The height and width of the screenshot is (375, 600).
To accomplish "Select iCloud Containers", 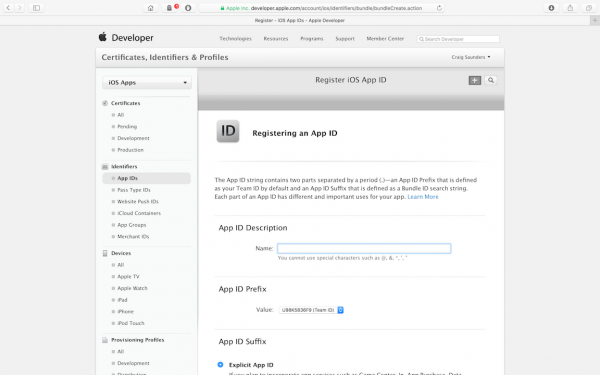I will (x=139, y=213).
